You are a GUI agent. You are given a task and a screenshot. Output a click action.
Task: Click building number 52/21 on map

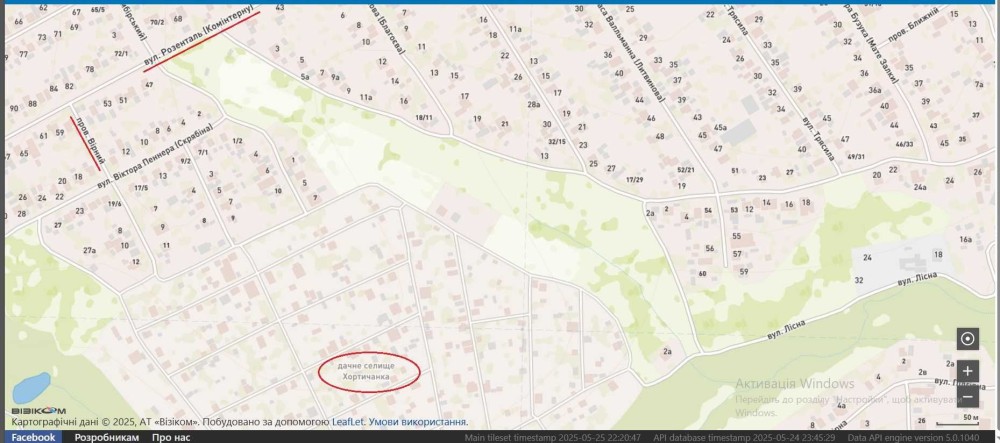coord(685,170)
